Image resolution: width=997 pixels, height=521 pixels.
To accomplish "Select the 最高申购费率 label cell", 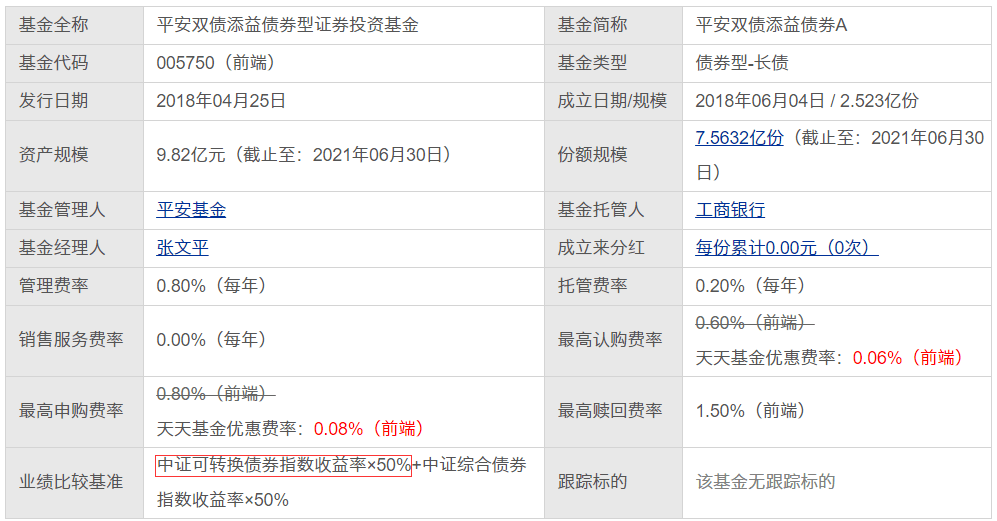I will coord(74,412).
